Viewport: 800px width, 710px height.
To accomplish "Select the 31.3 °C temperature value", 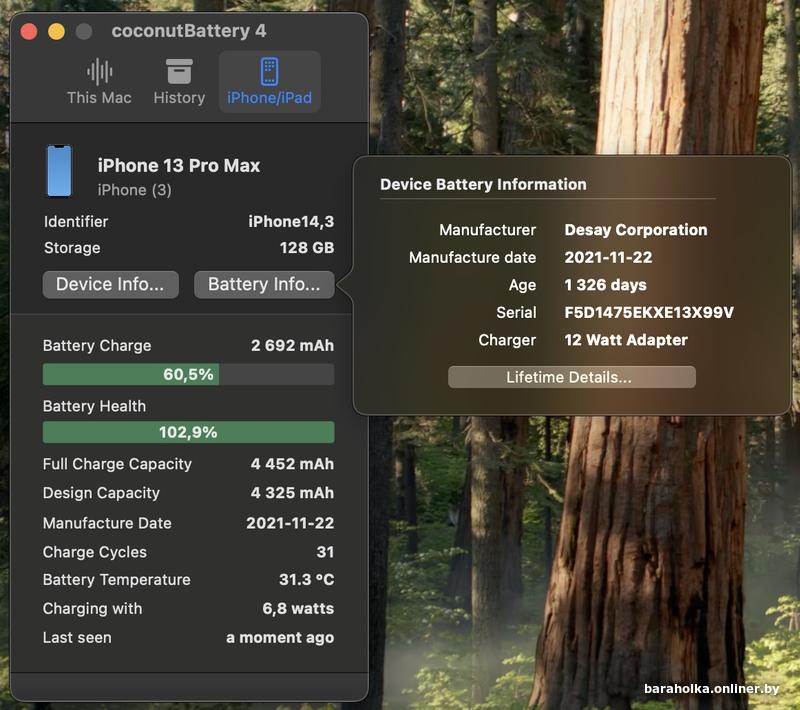I will click(306, 579).
